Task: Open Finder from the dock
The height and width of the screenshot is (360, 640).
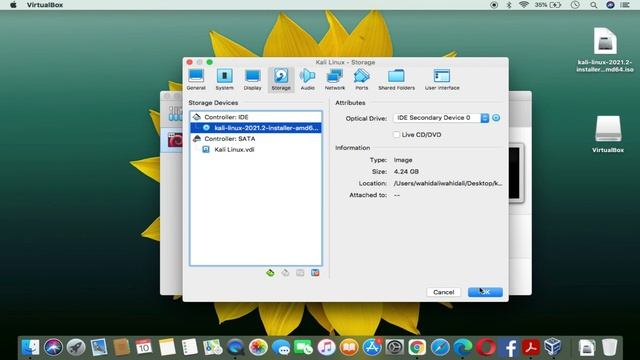Action: point(31,347)
